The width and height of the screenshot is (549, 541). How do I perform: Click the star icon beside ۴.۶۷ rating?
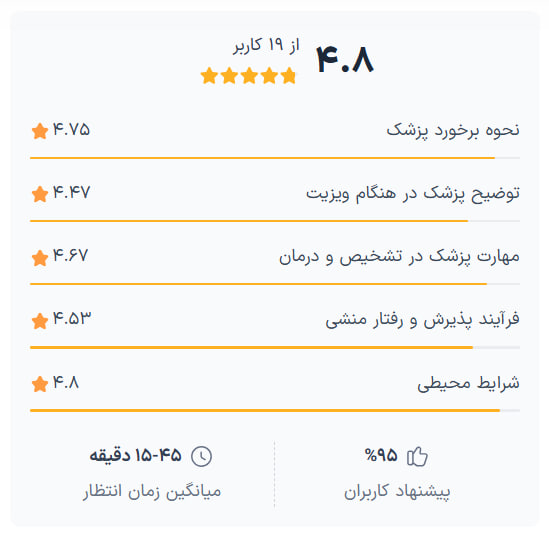(40, 258)
